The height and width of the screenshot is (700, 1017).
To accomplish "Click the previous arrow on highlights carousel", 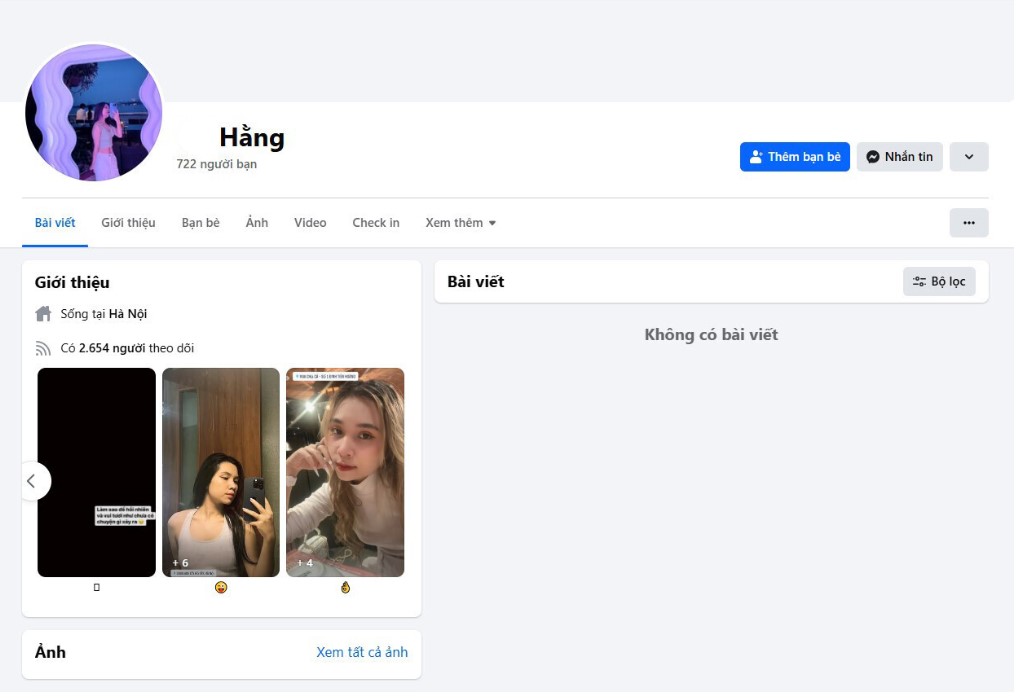I will point(31,481).
